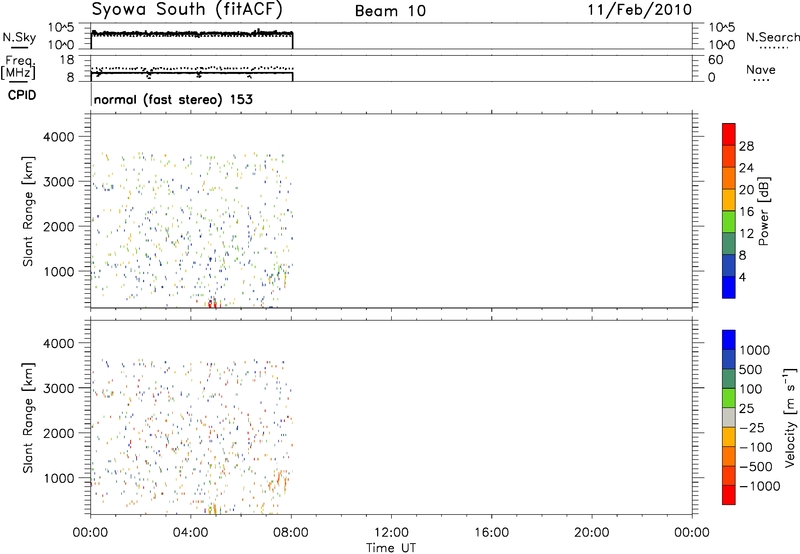Image resolution: width=800 pixels, height=554 pixels.
Task: Pick the Velocity segment between -500 and -1000
Action: (x=729, y=475)
